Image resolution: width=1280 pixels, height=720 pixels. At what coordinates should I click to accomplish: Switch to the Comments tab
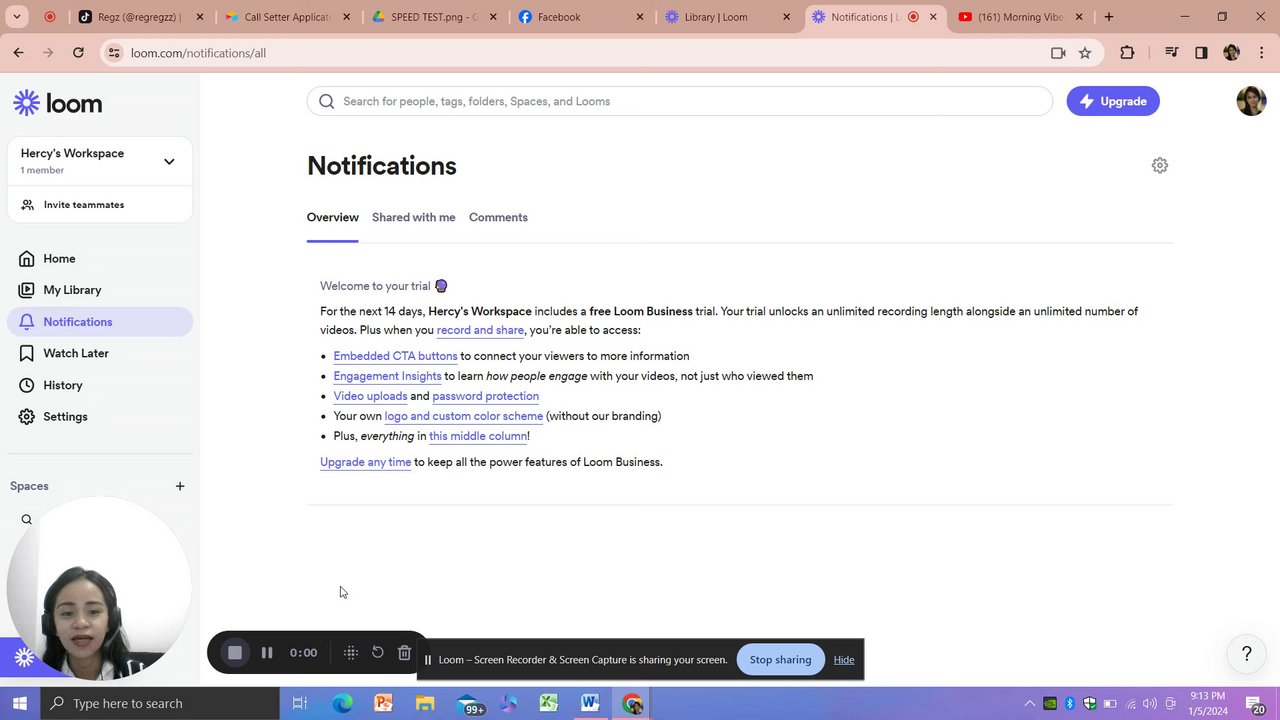(x=498, y=217)
